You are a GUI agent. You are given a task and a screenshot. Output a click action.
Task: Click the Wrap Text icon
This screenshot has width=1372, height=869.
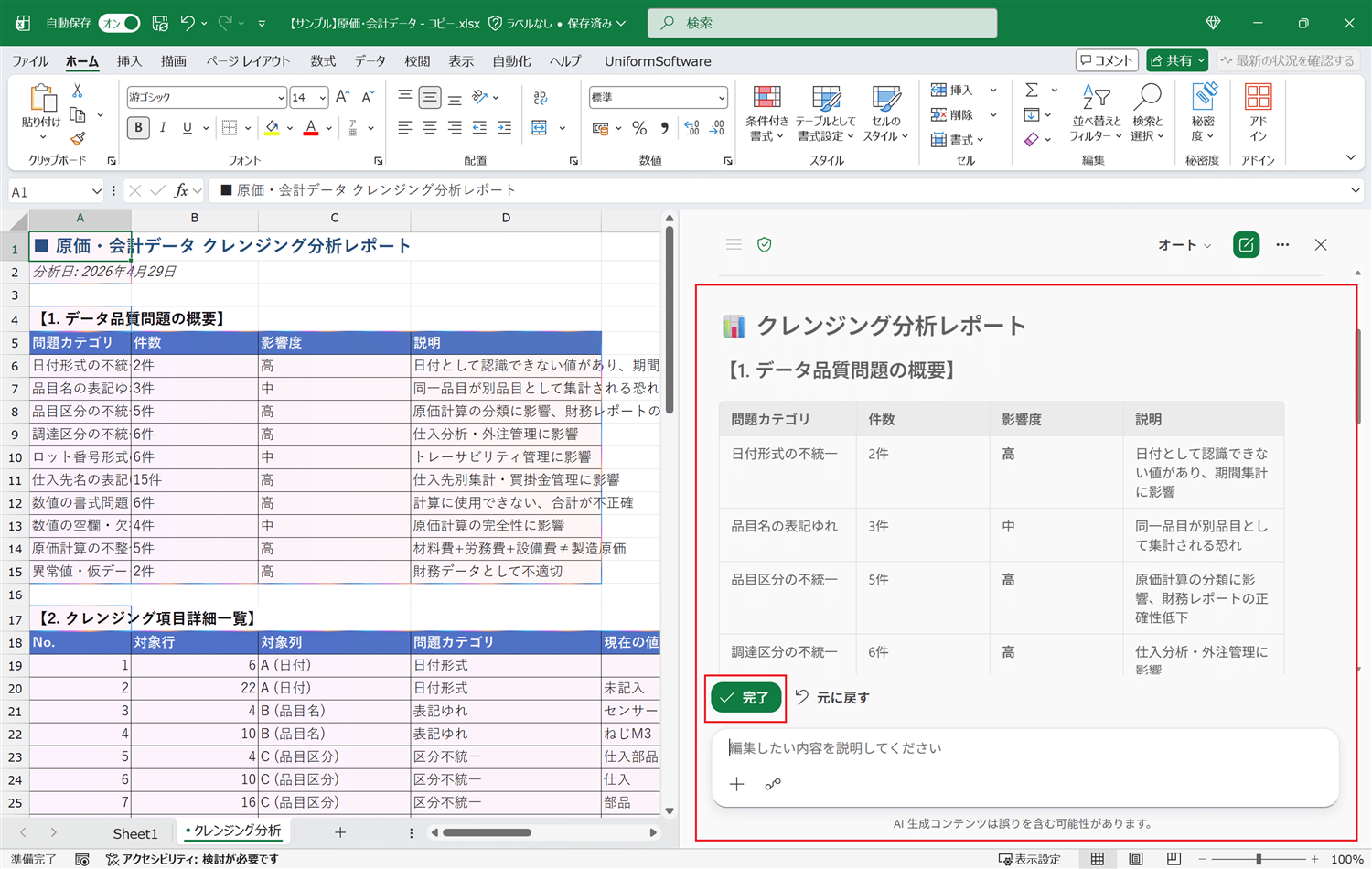tap(541, 97)
